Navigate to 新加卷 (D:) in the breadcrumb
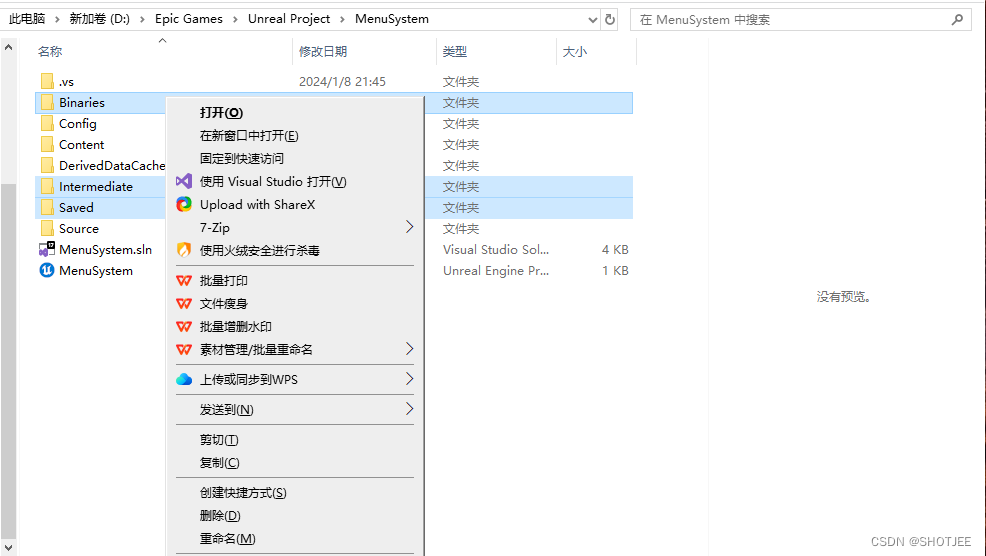This screenshot has width=986, height=556. tap(99, 19)
